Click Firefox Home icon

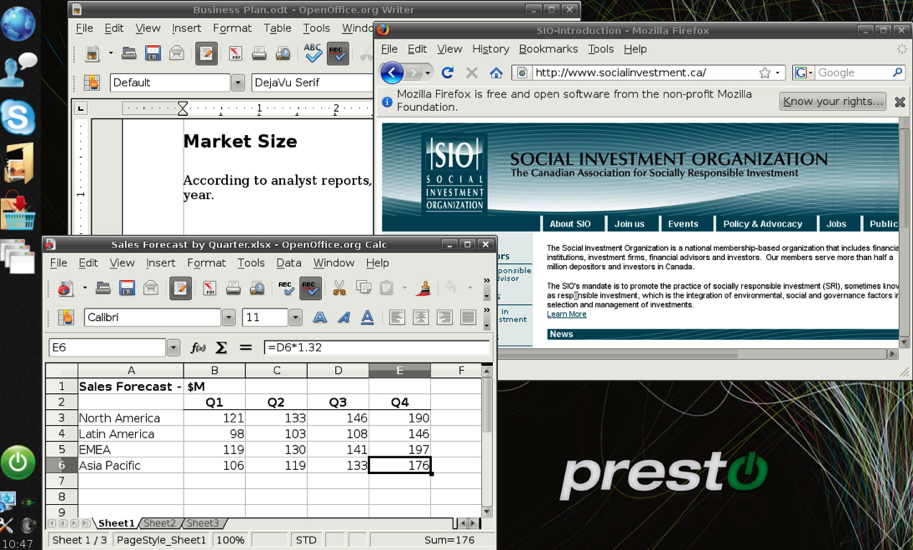[x=496, y=73]
